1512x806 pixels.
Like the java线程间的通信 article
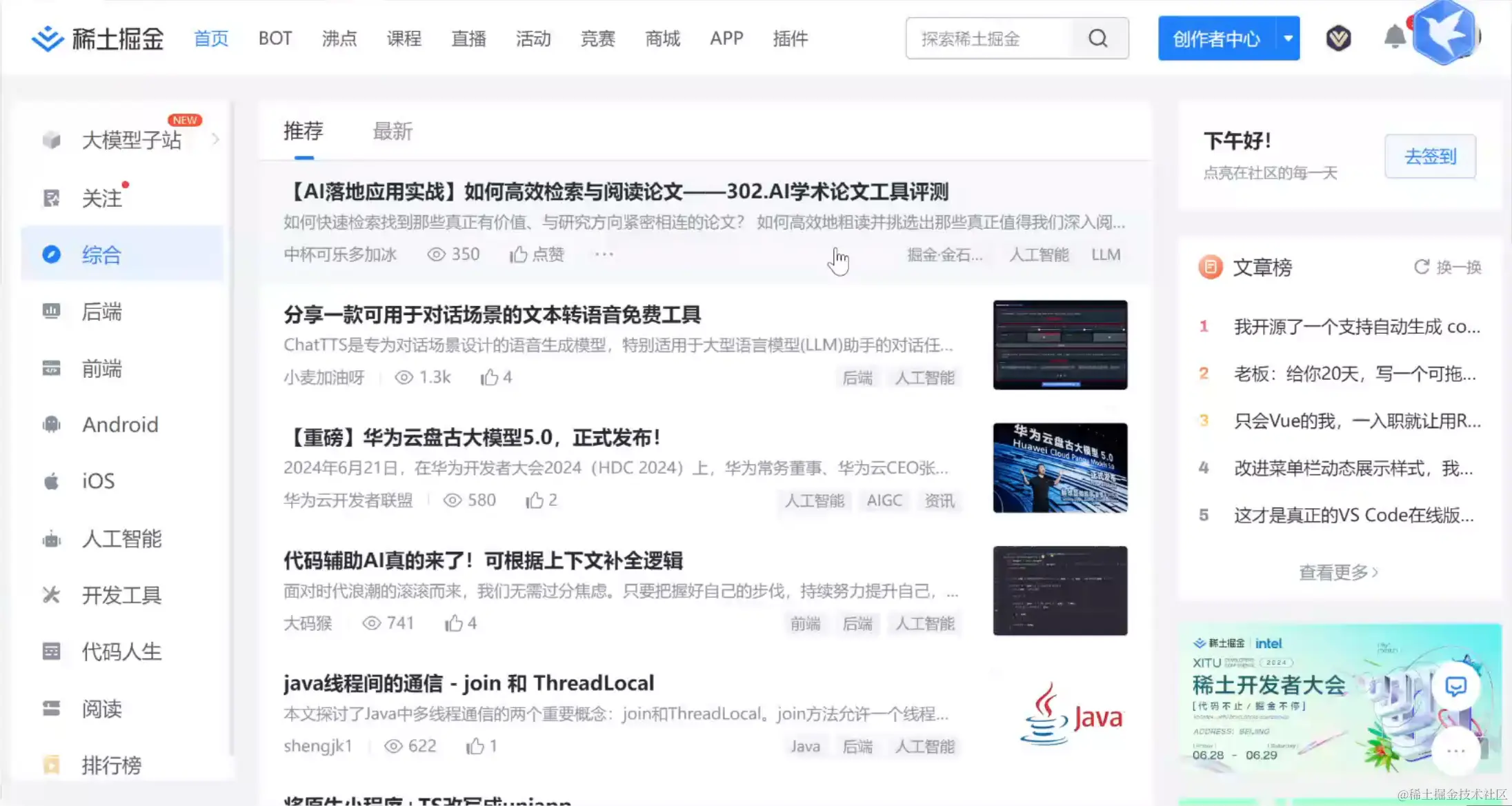pos(475,746)
